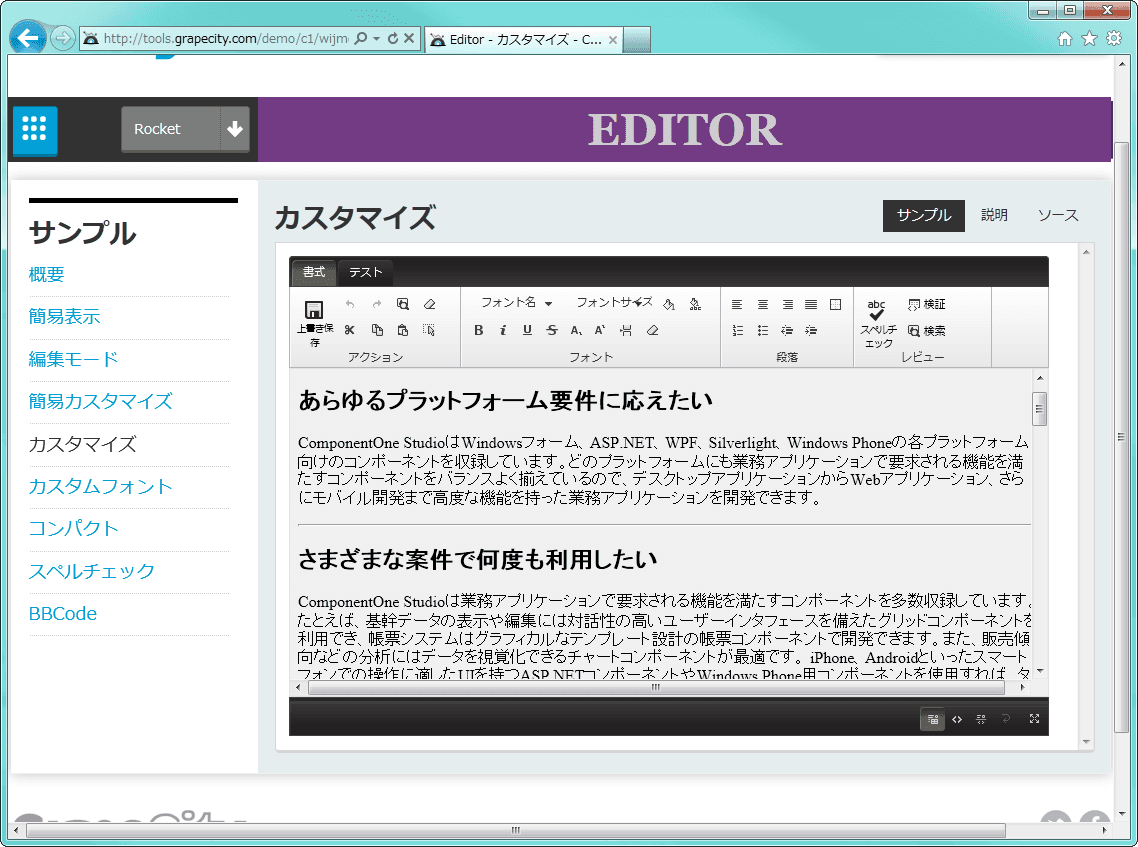The image size is (1138, 847).
Task: Click the editor horizontal scrollbar
Action: [x=656, y=687]
